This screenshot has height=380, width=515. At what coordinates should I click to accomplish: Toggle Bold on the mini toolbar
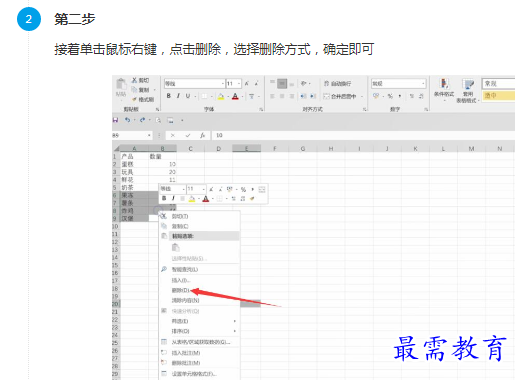click(164, 198)
